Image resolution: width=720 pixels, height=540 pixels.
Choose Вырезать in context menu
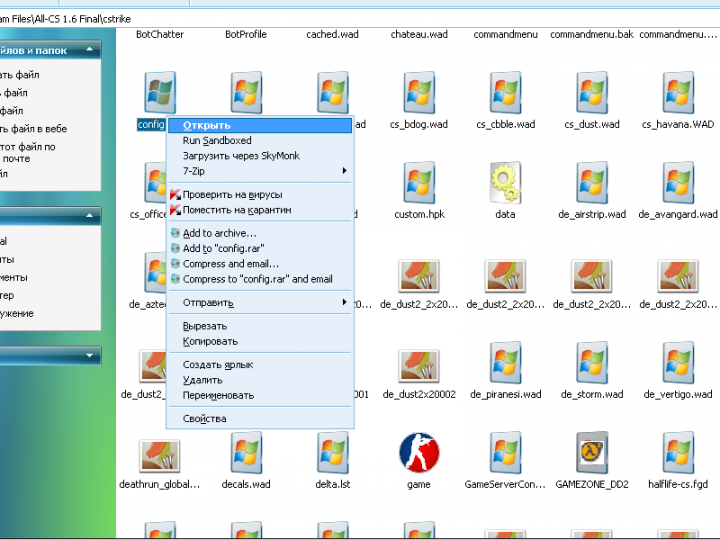[260, 326]
